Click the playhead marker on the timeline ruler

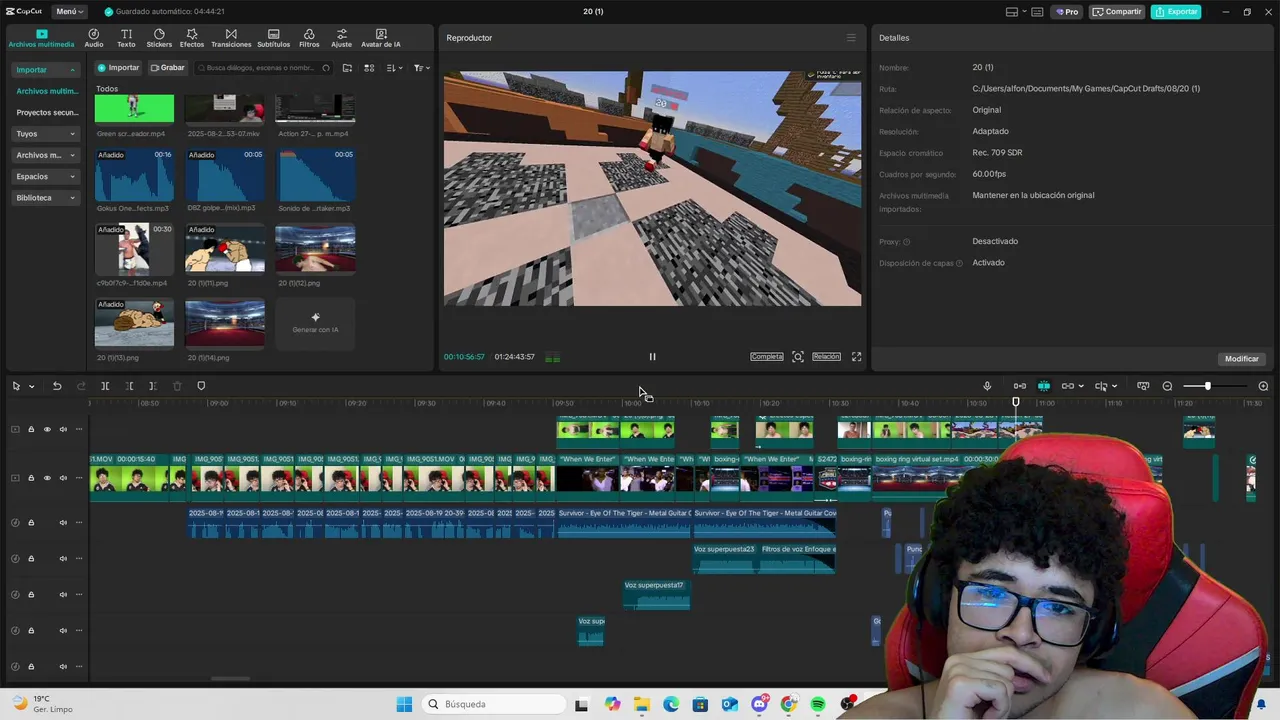(x=1016, y=402)
